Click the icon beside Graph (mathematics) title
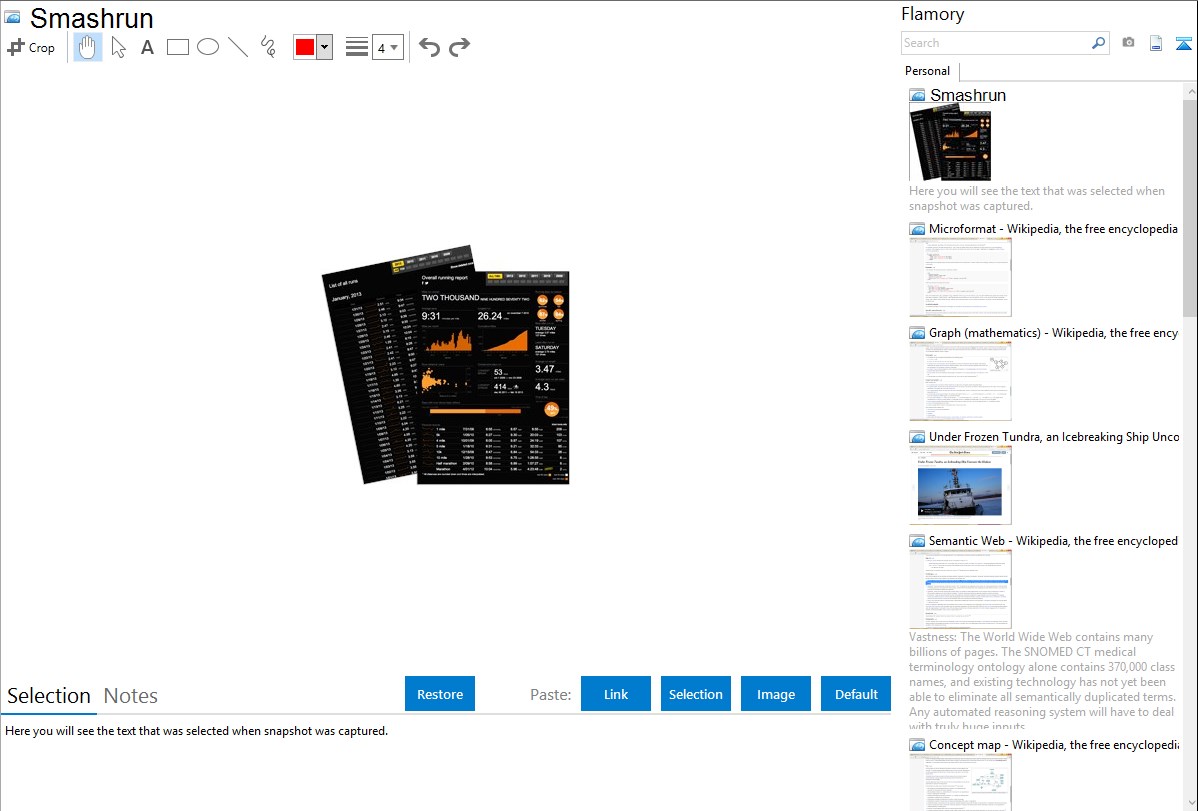The image size is (1198, 811). pyautogui.click(x=917, y=333)
